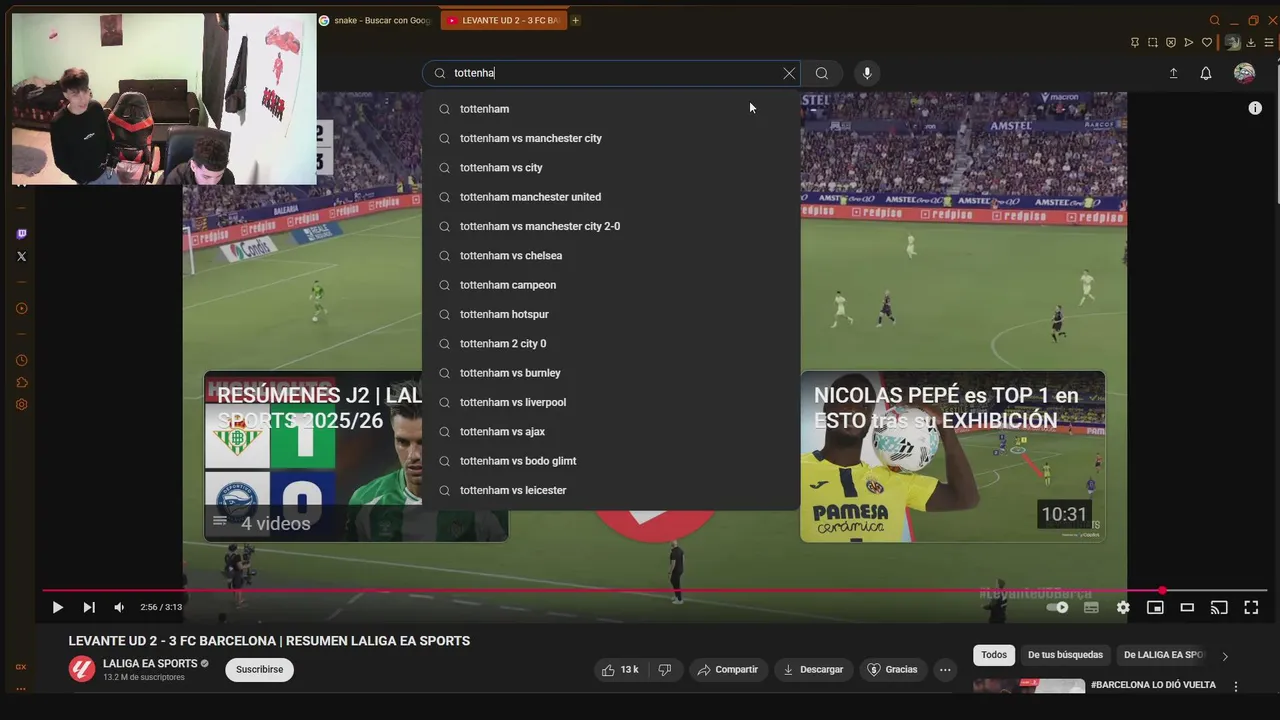
Task: Select the 'LEVANTE UD 2 - 3 FC BA' tab
Action: [x=503, y=20]
